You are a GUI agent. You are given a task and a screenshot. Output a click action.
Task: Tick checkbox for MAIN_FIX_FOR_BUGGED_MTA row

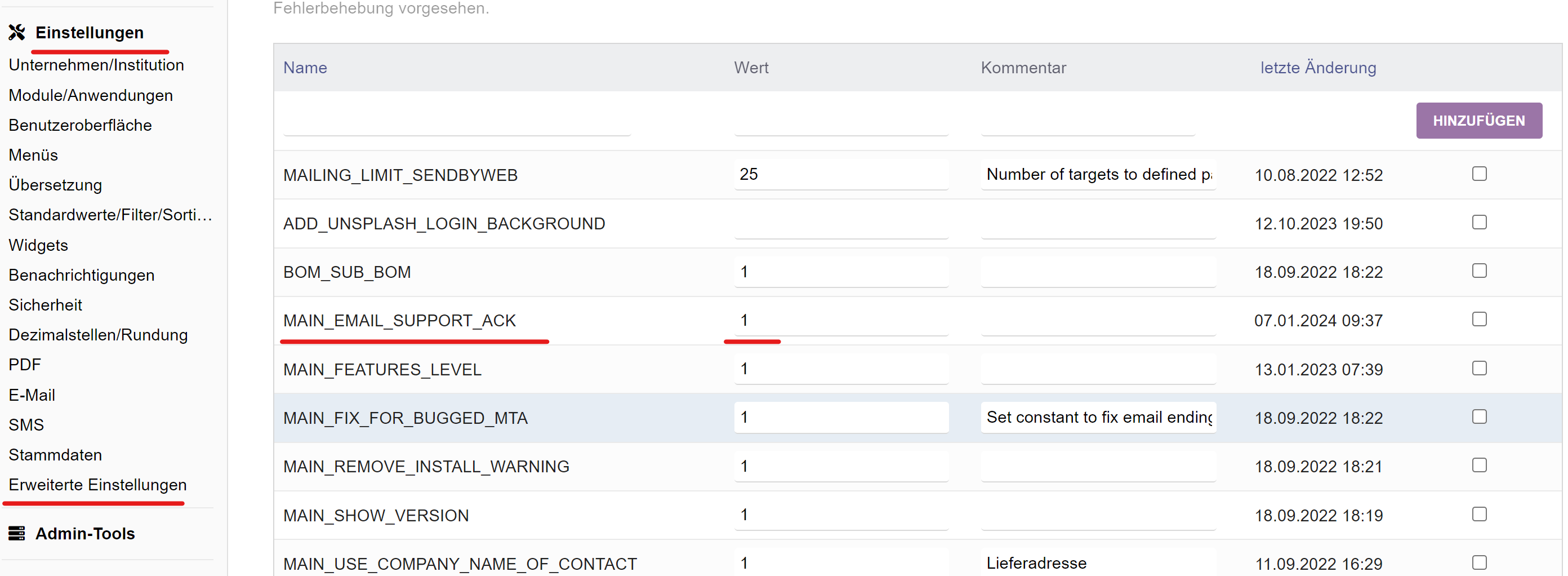pyautogui.click(x=1479, y=417)
